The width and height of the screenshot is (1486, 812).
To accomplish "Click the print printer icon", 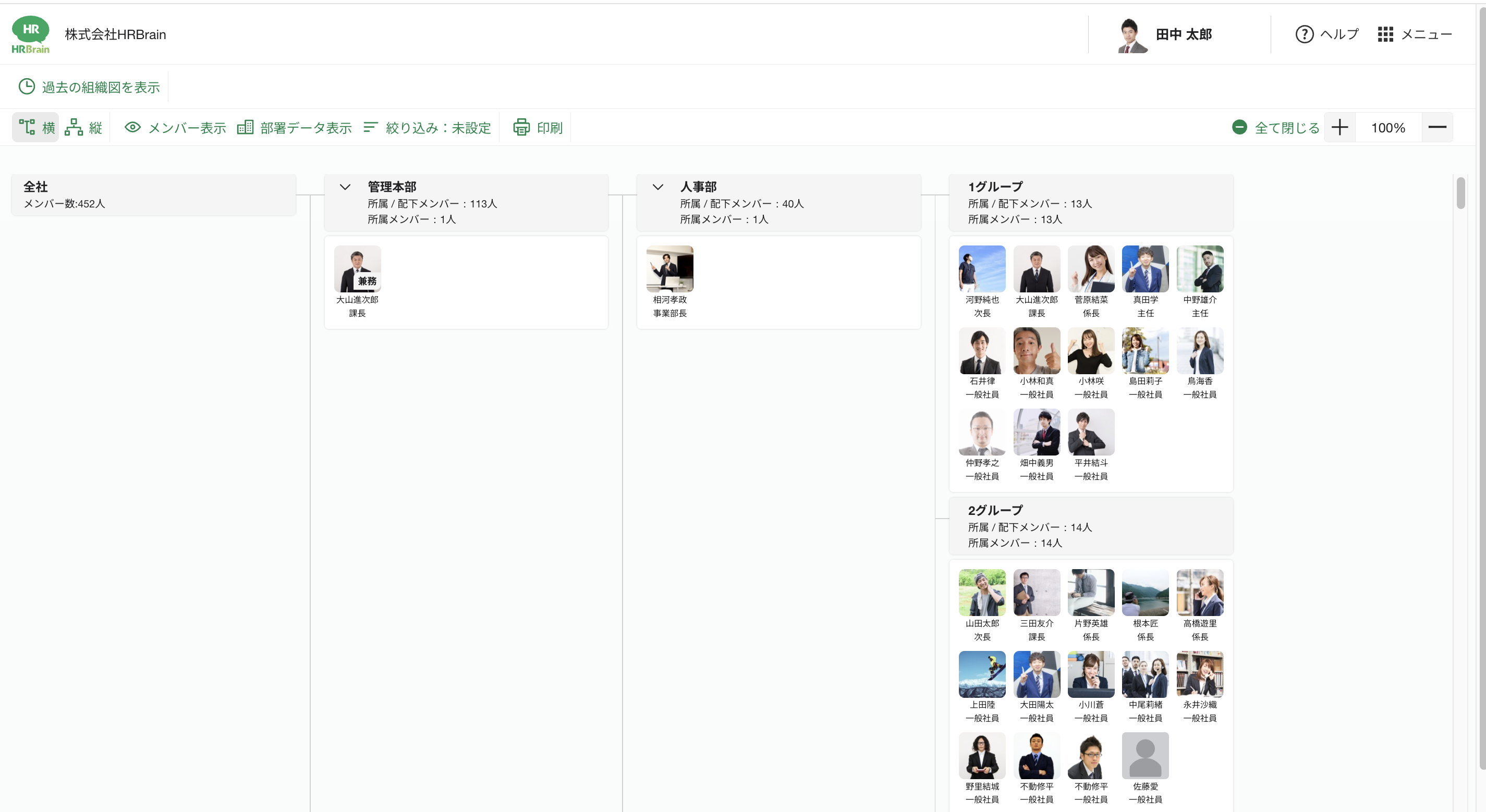I will coord(521,128).
